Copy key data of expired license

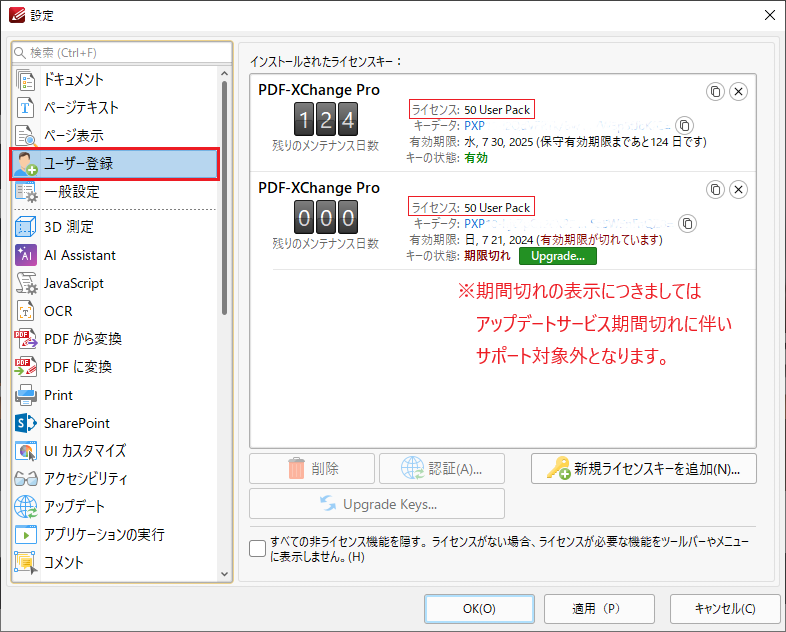[688, 224]
